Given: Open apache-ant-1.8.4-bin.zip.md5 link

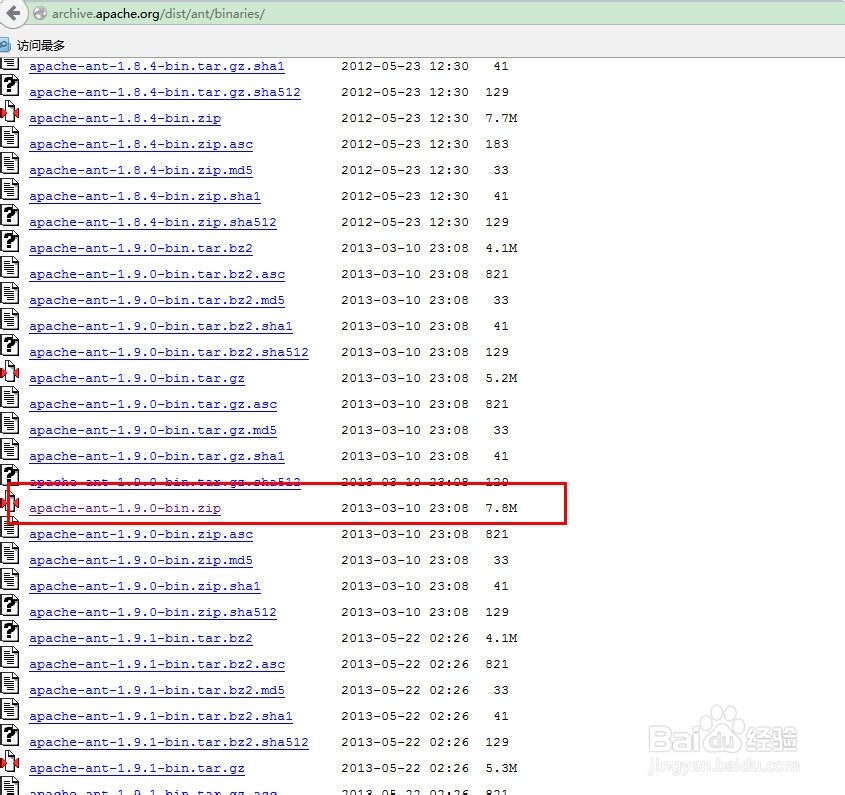Looking at the screenshot, I should click(141, 170).
